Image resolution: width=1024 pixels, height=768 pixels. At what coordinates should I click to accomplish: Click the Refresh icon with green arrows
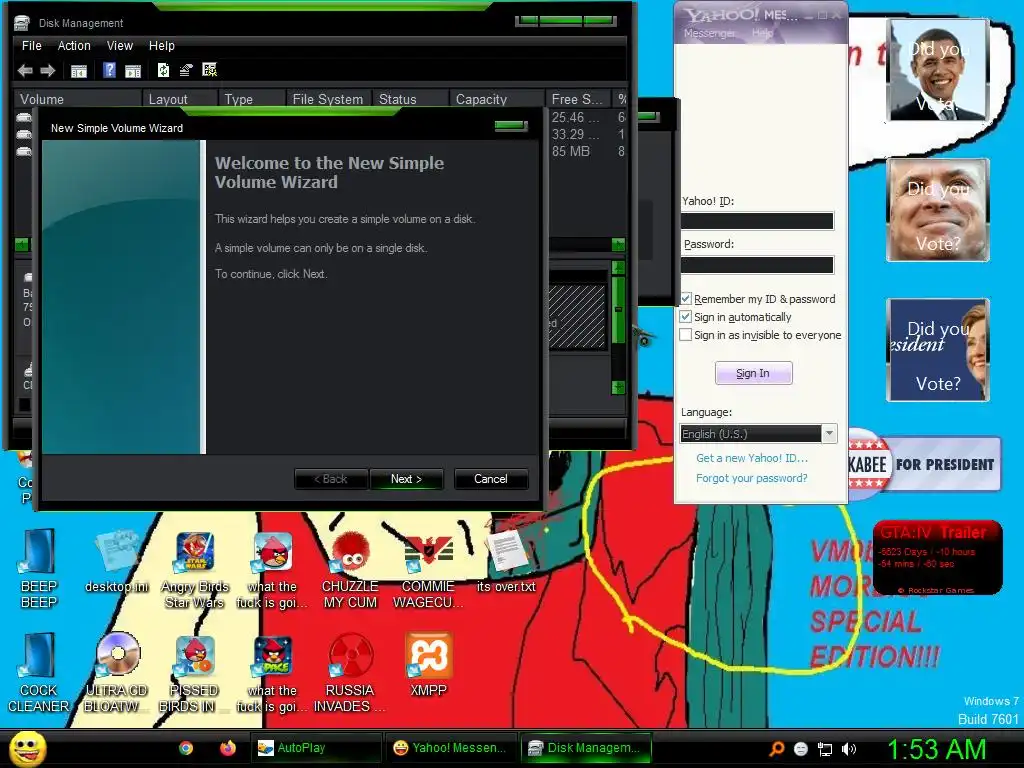[x=163, y=70]
